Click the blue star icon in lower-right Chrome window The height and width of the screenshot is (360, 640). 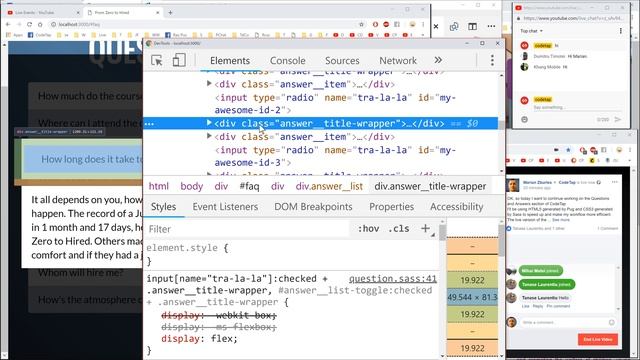tap(568, 150)
